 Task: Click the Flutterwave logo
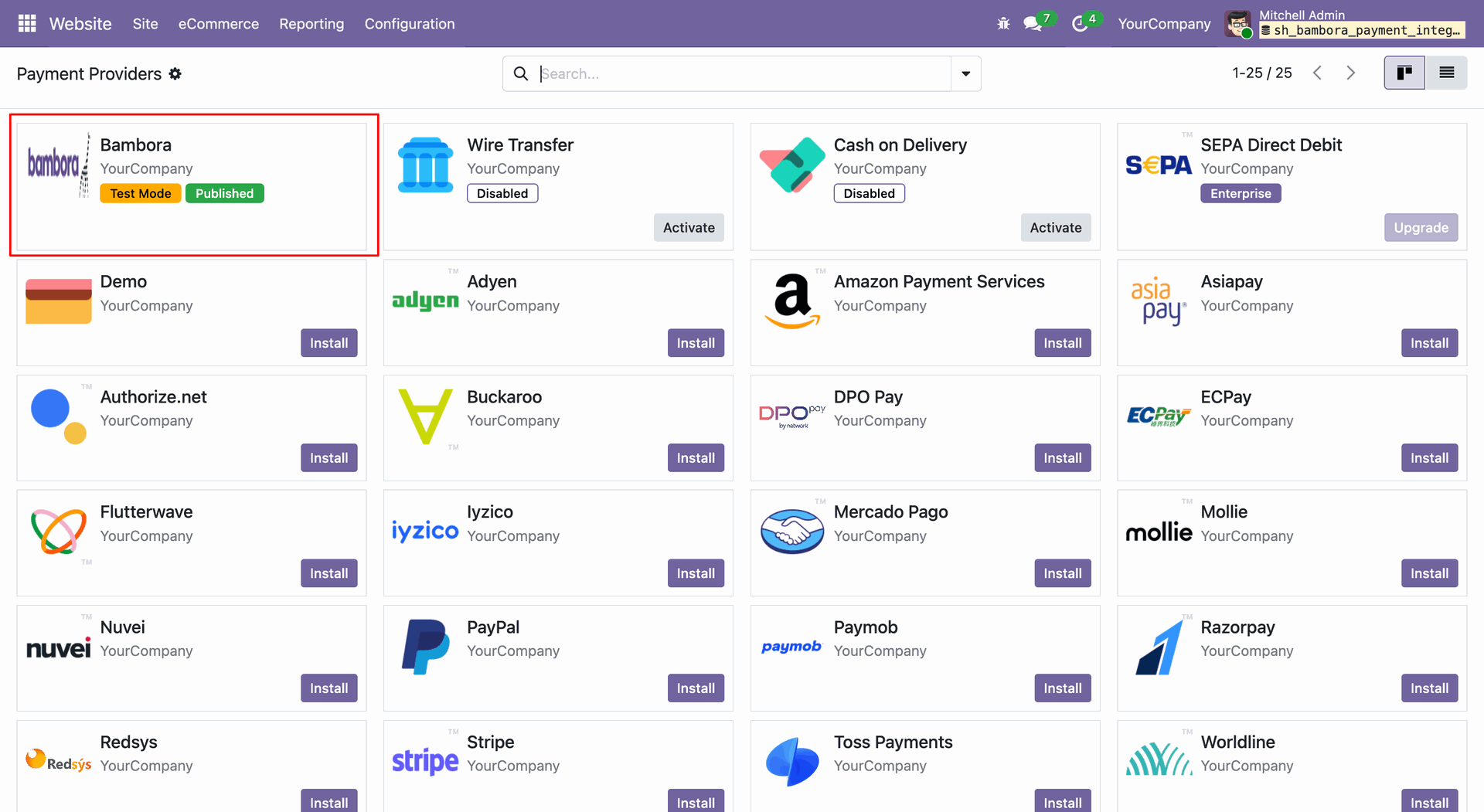59,532
